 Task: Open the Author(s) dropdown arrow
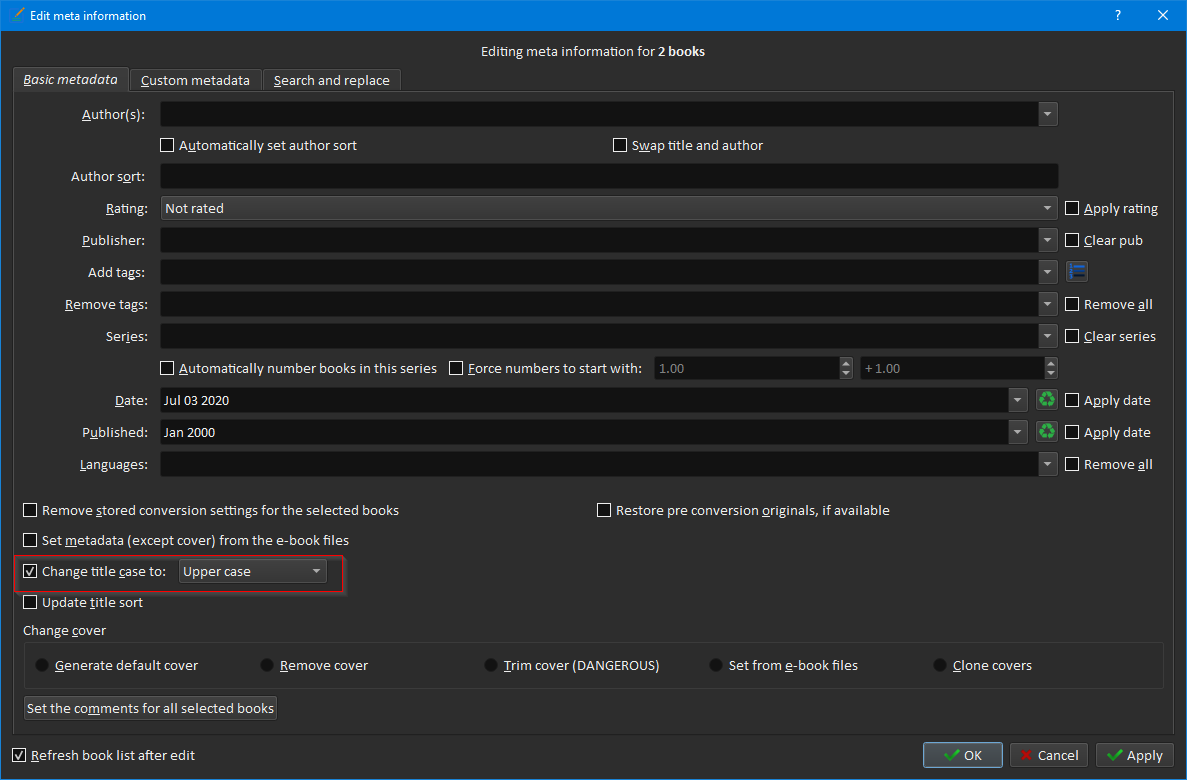[x=1048, y=114]
